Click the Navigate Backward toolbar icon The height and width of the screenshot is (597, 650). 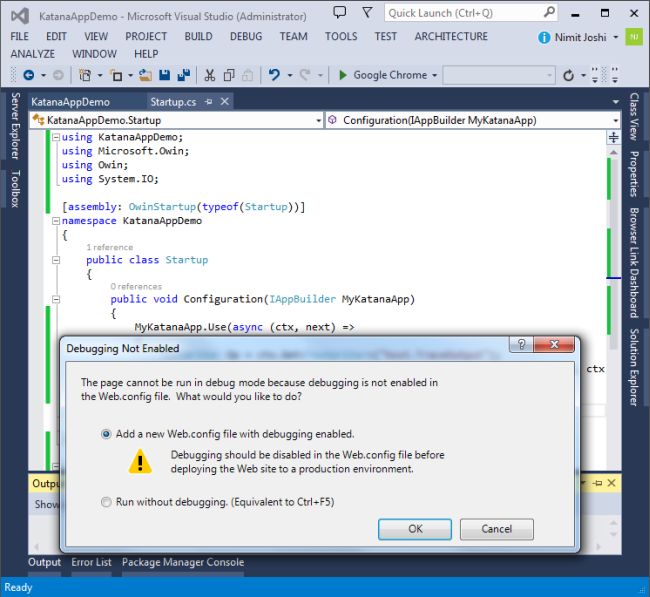(29, 75)
